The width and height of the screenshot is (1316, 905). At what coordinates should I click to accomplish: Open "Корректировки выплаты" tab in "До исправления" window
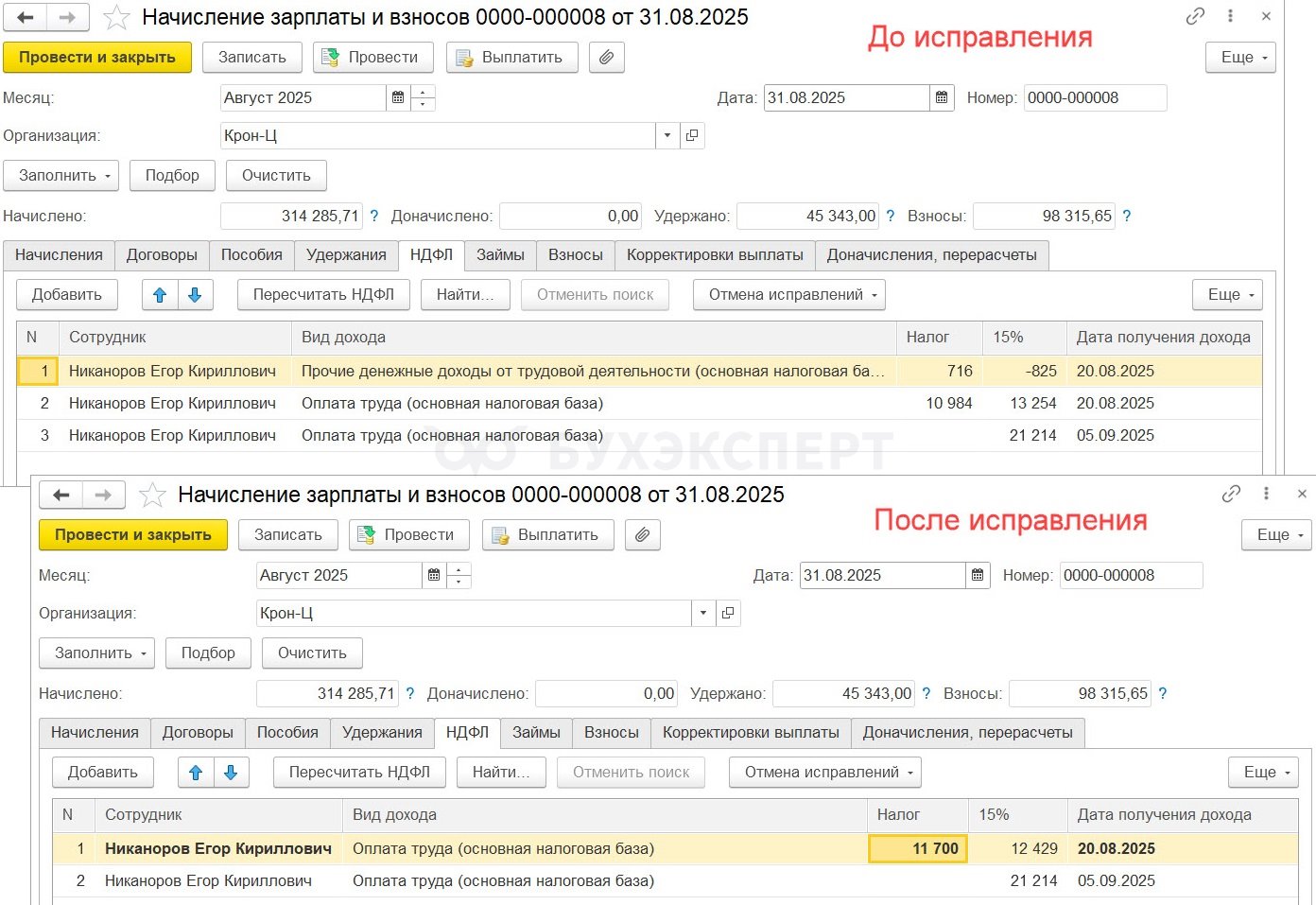pyautogui.click(x=715, y=255)
